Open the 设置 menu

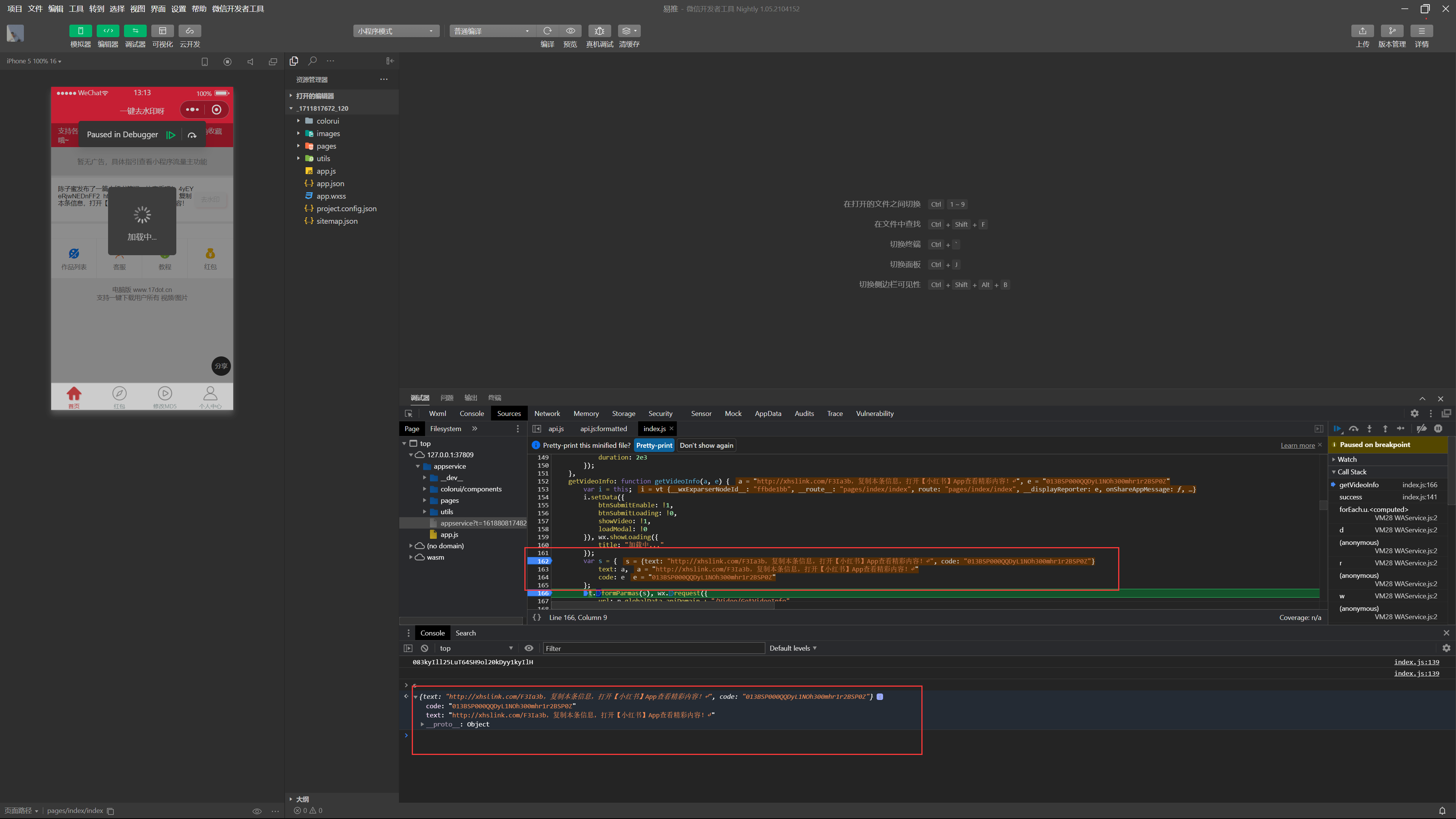click(179, 8)
